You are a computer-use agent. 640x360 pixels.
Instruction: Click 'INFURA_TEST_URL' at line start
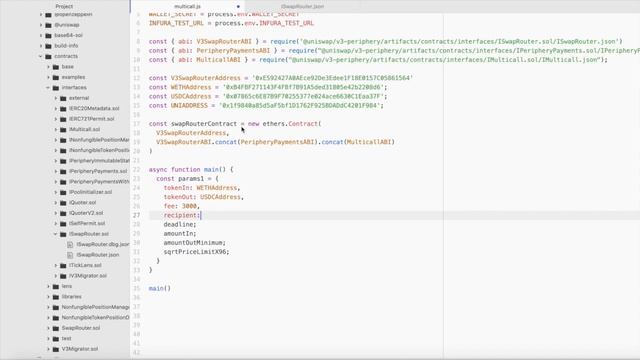tap(176, 23)
